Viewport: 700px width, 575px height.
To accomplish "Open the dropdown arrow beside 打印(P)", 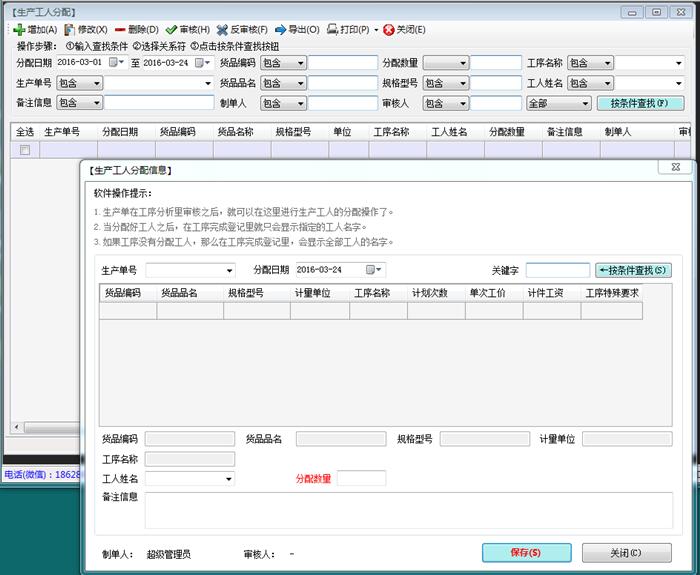I will tap(376, 30).
